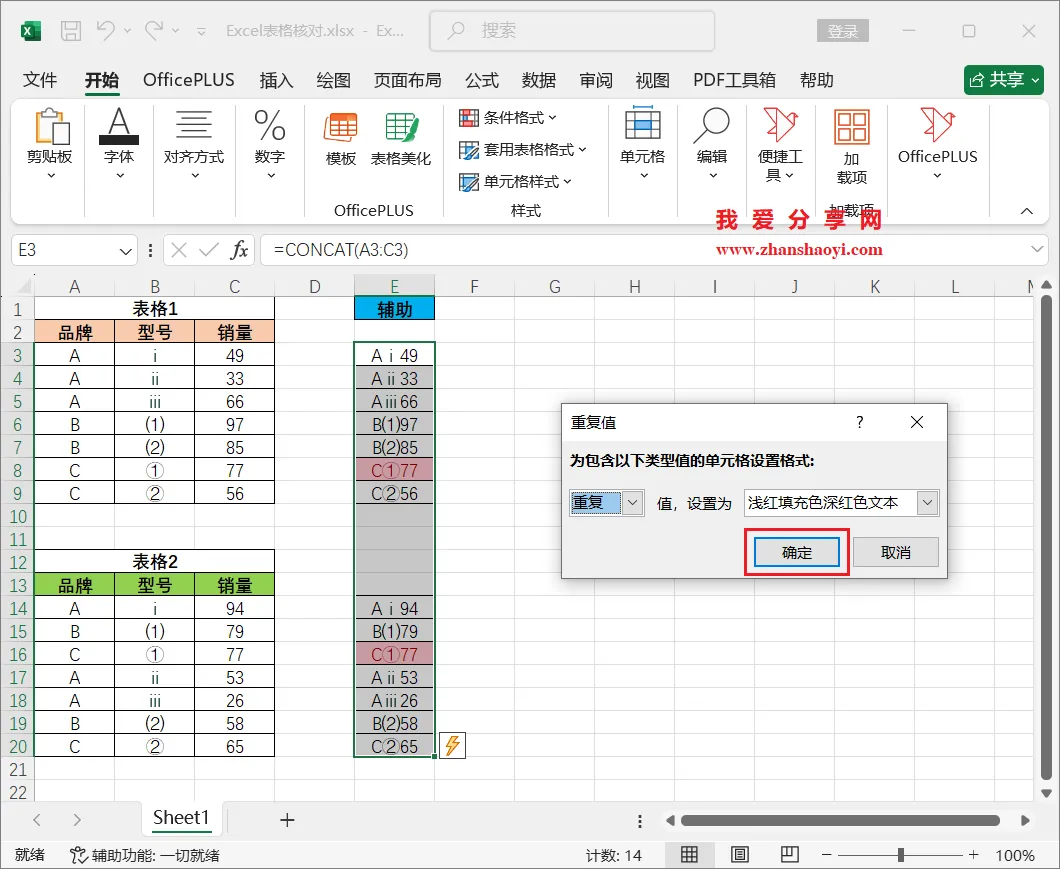Switch to the Data (数据) tab
This screenshot has height=869, width=1060.
point(538,80)
